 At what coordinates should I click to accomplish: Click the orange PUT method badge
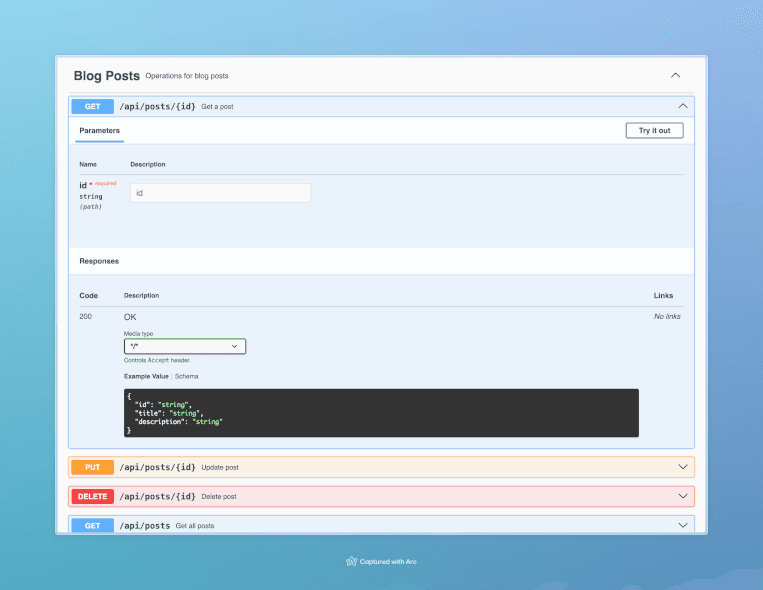(x=92, y=467)
